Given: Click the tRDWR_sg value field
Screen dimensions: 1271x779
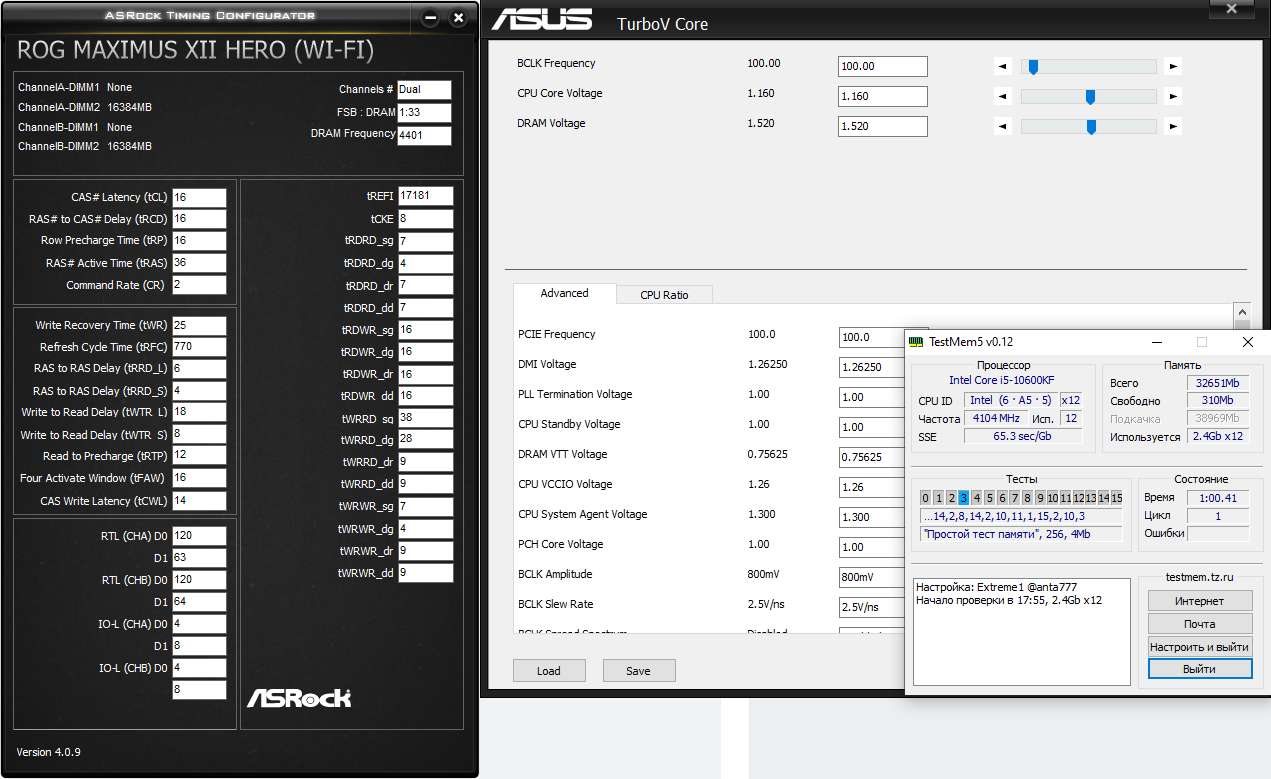Looking at the screenshot, I should coord(425,330).
